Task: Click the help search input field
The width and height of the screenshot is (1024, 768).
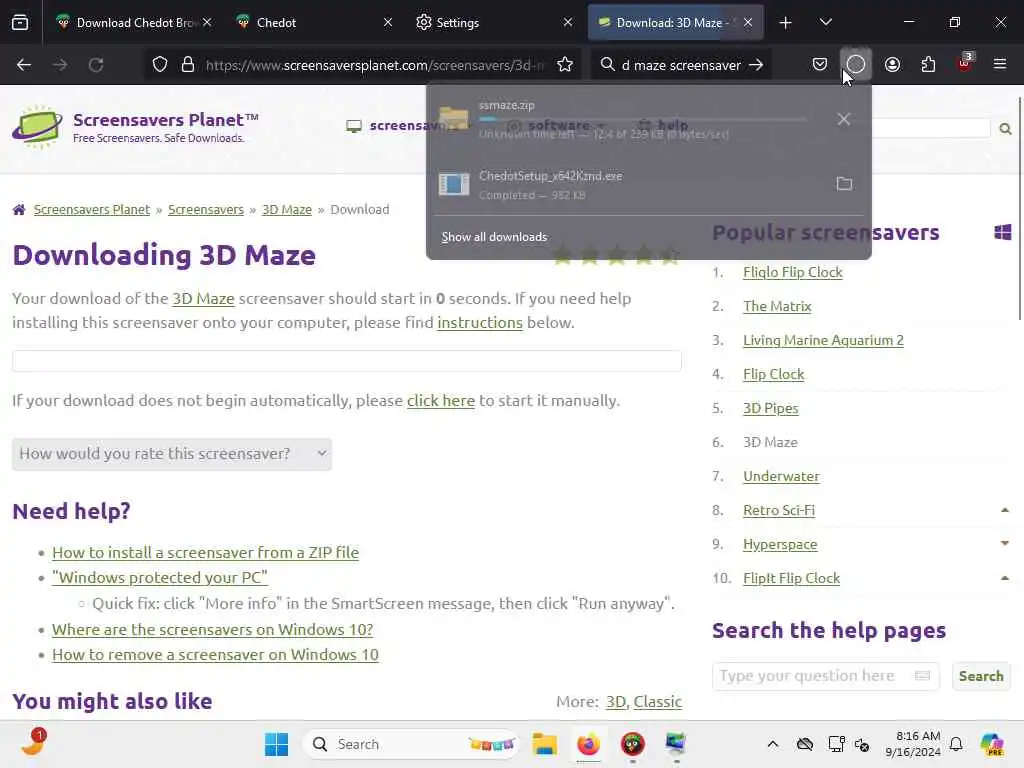Action: click(825, 676)
